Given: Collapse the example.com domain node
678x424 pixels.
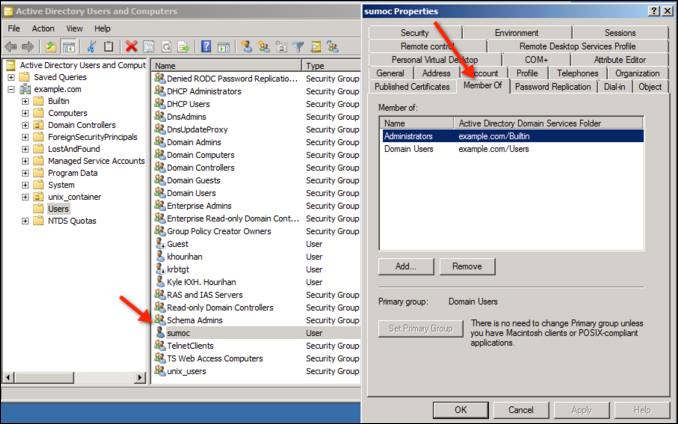Looking at the screenshot, I should point(11,89).
